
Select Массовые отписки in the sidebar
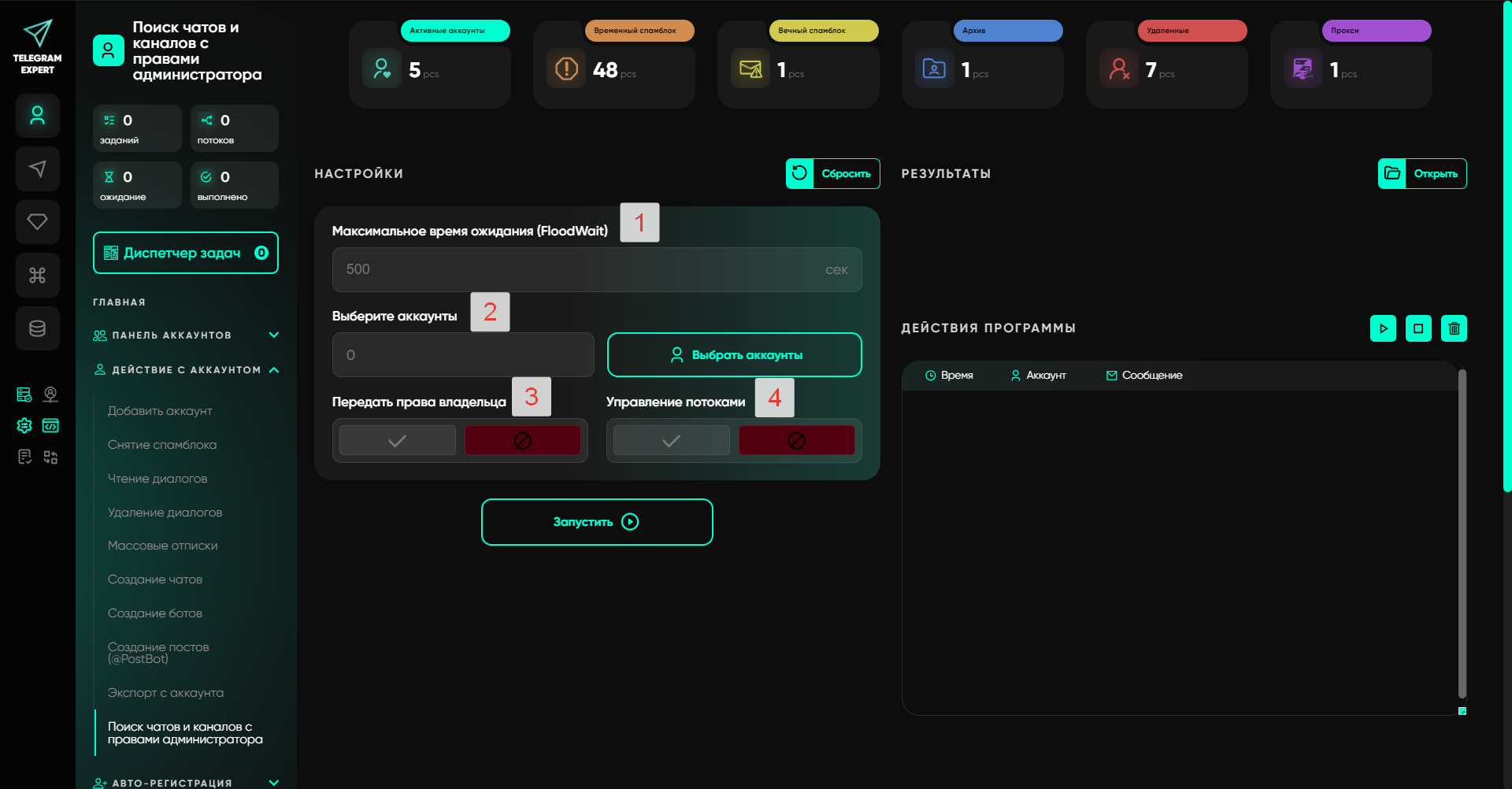[x=163, y=546]
